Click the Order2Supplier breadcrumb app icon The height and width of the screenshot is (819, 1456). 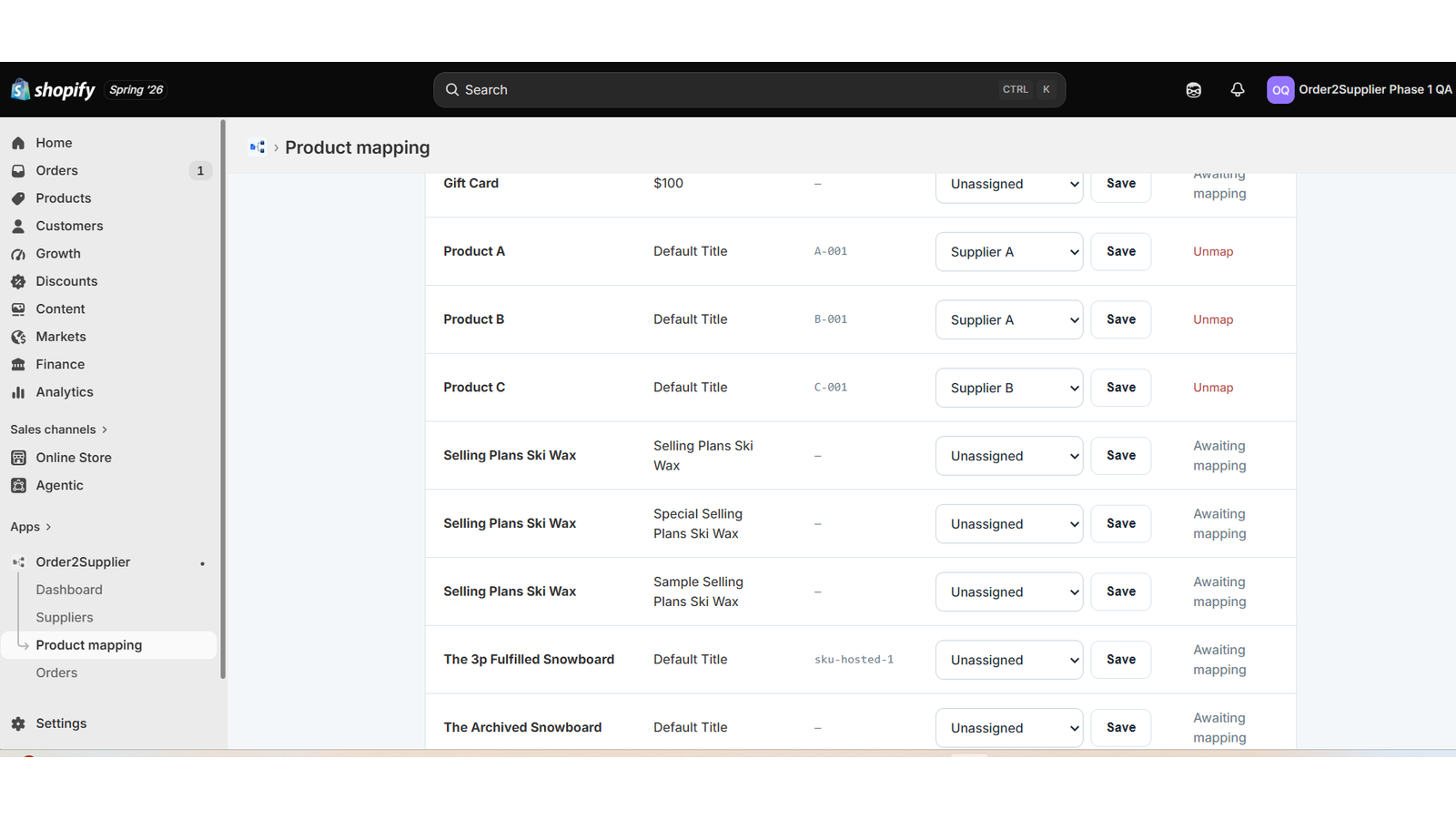258,147
